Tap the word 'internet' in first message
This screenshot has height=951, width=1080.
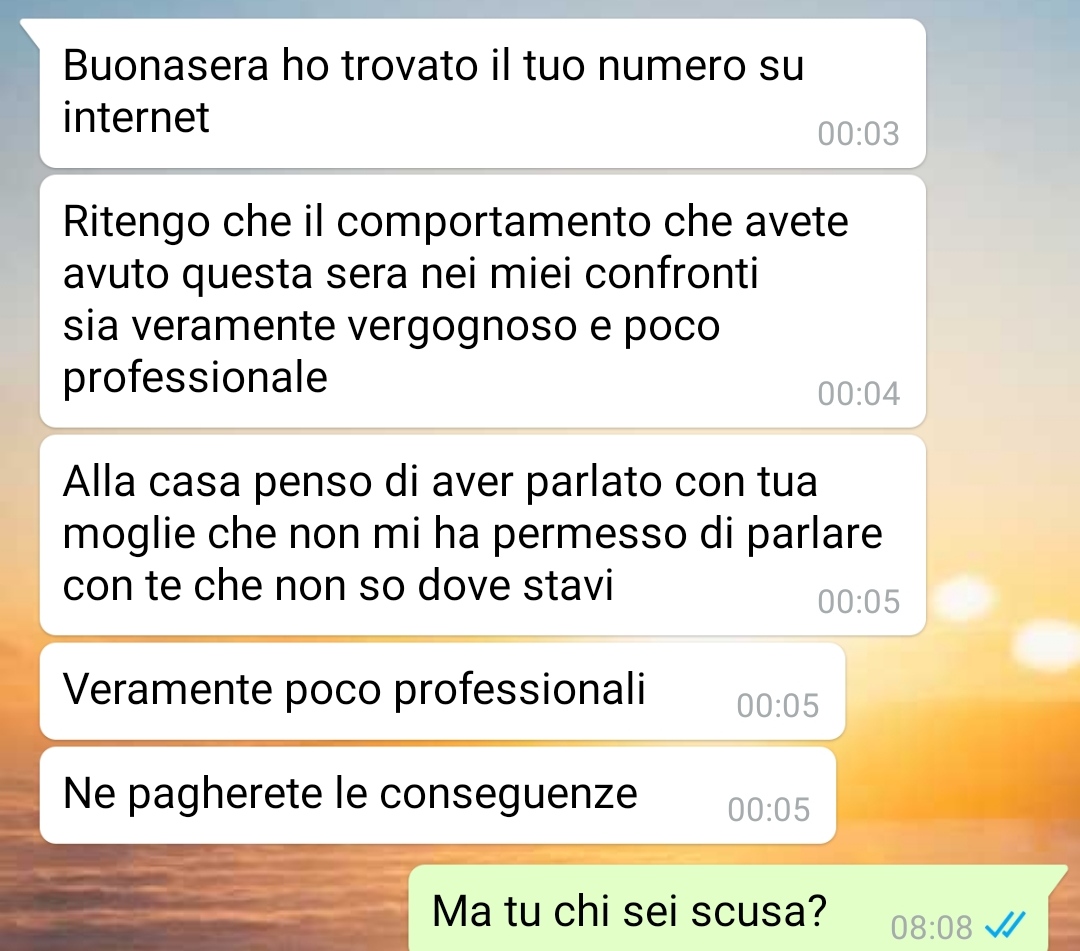(136, 117)
